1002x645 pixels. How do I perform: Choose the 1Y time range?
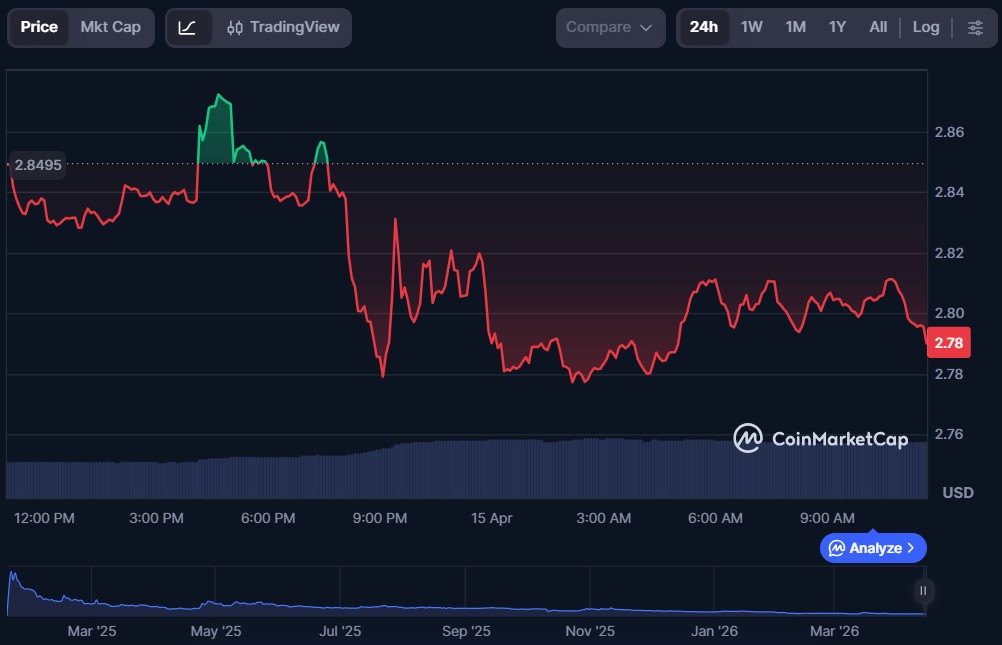pyautogui.click(x=837, y=27)
